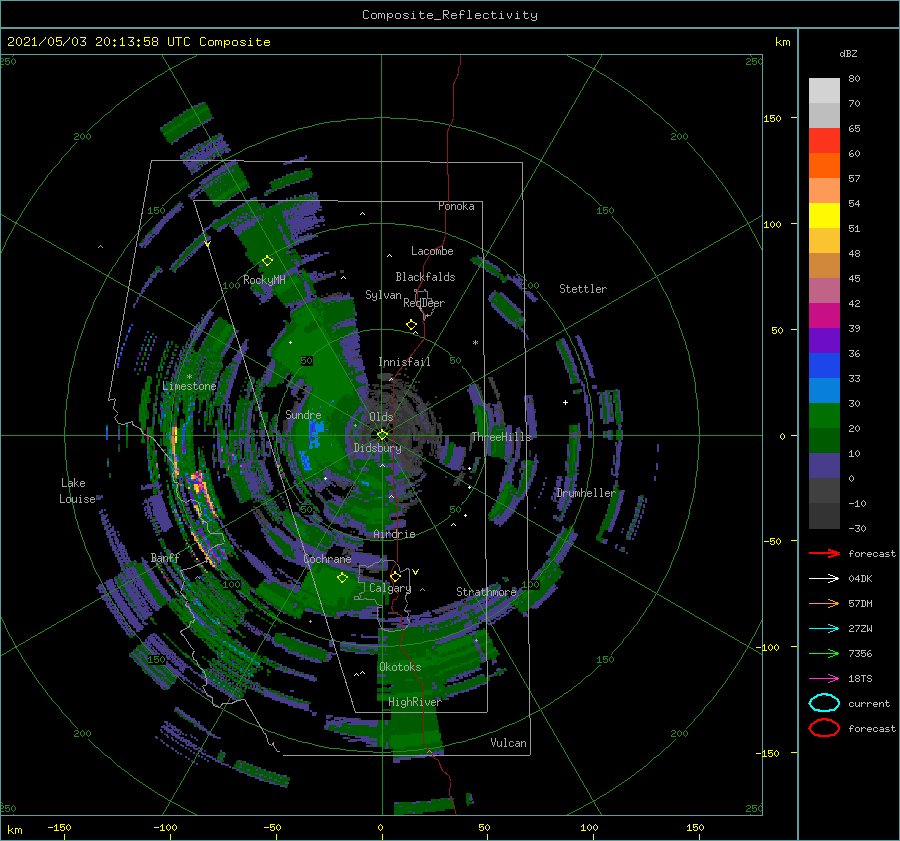The height and width of the screenshot is (841, 900).
Task: Click the orange 57DM arrow in the legend
Action: pyautogui.click(x=824, y=603)
